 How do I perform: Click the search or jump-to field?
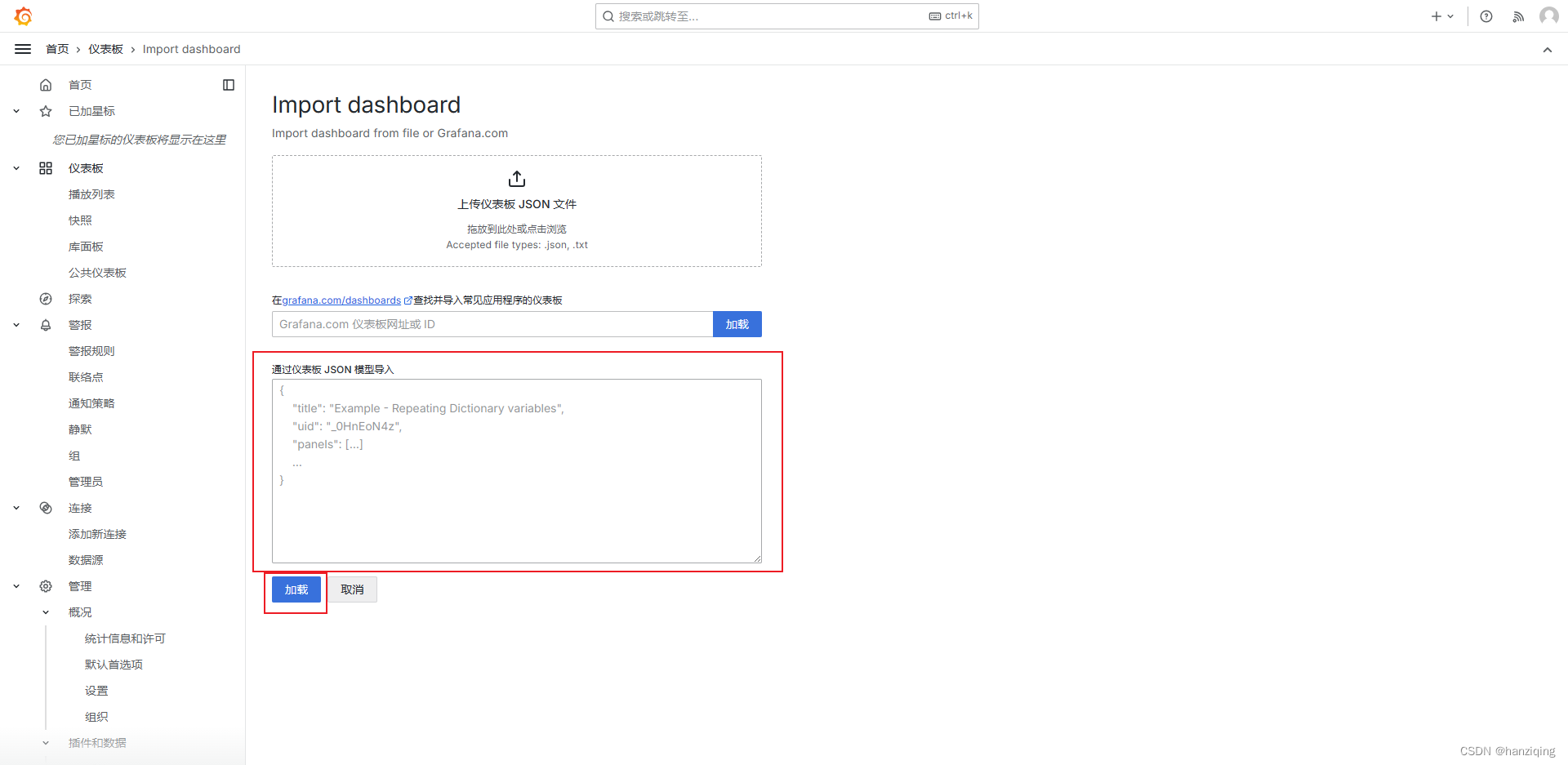click(787, 16)
